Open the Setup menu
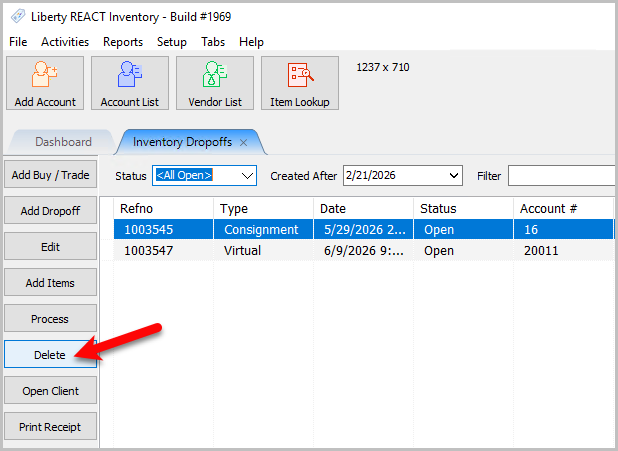This screenshot has height=451, width=618. 171,42
